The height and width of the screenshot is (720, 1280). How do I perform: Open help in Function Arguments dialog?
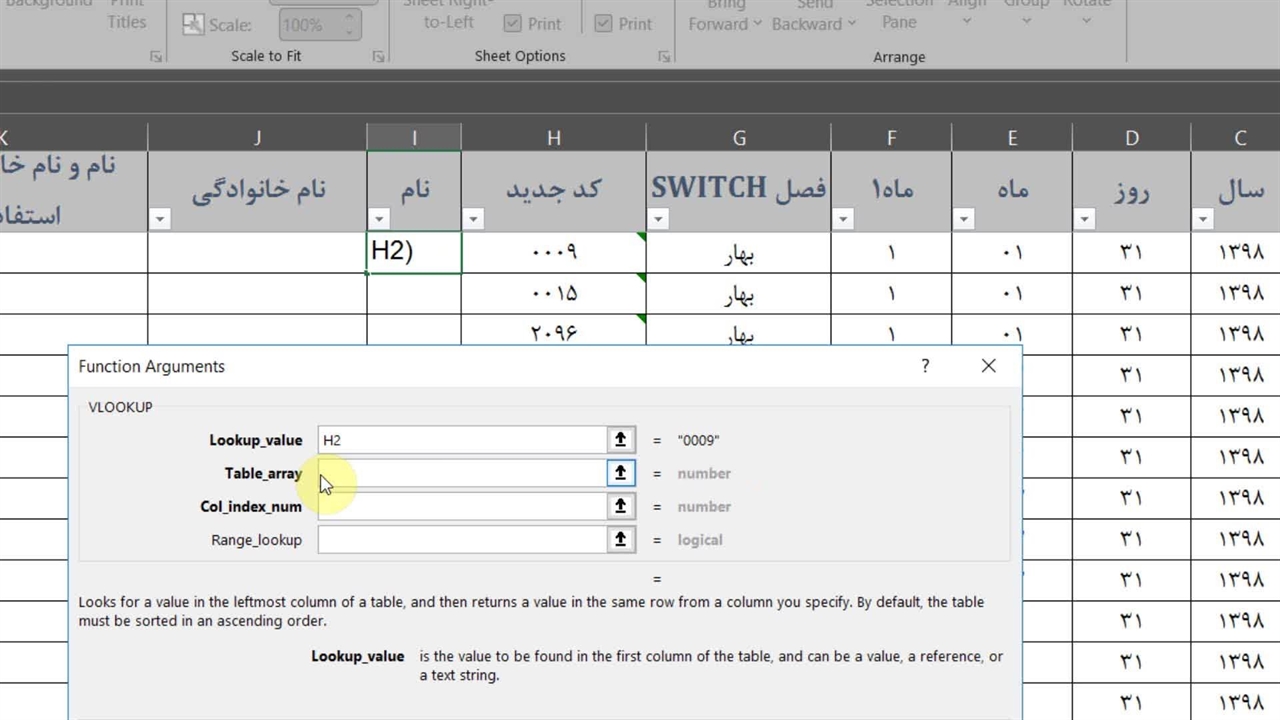click(x=925, y=366)
